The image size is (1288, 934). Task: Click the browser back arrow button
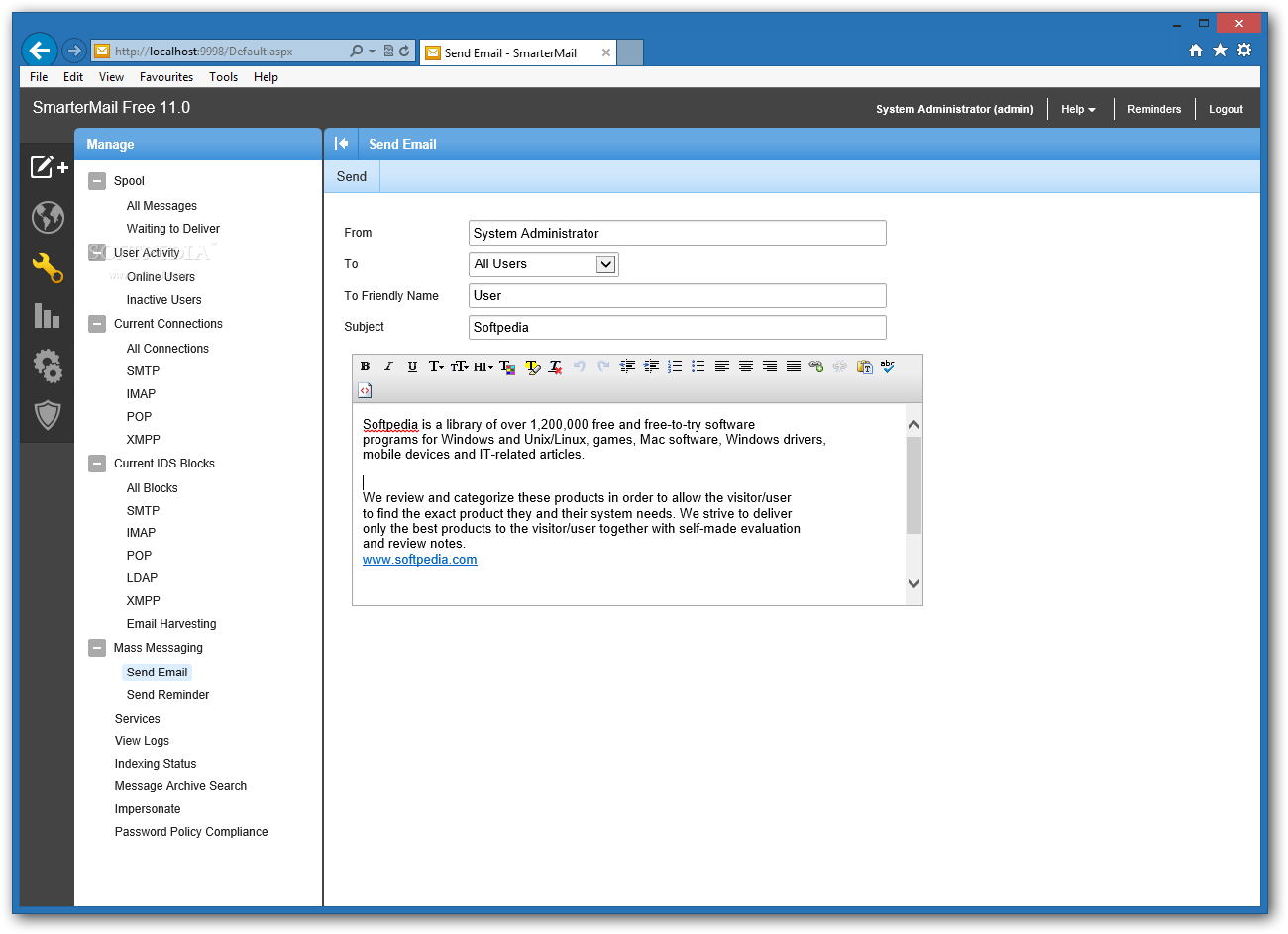40,51
